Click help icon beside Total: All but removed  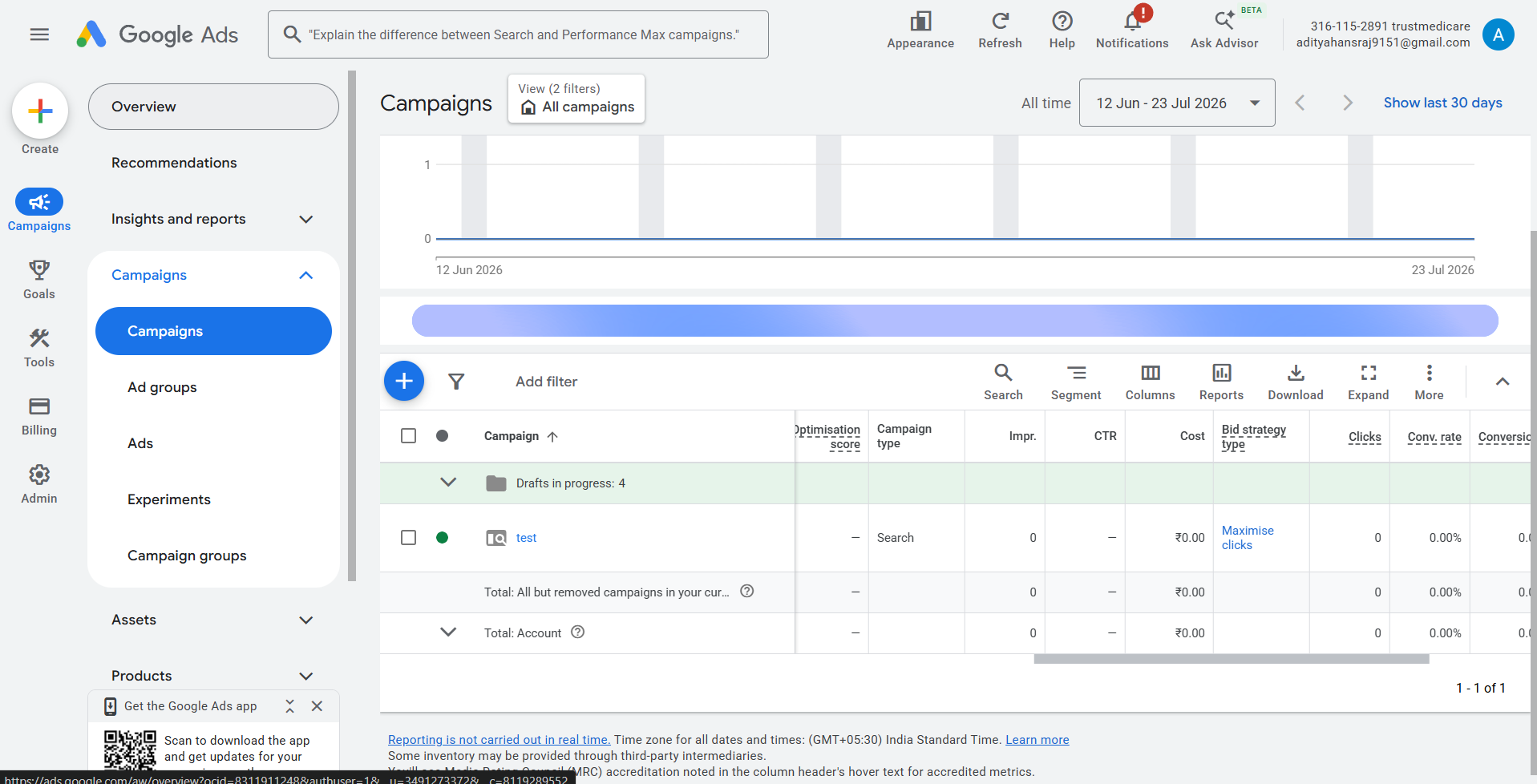[746, 591]
